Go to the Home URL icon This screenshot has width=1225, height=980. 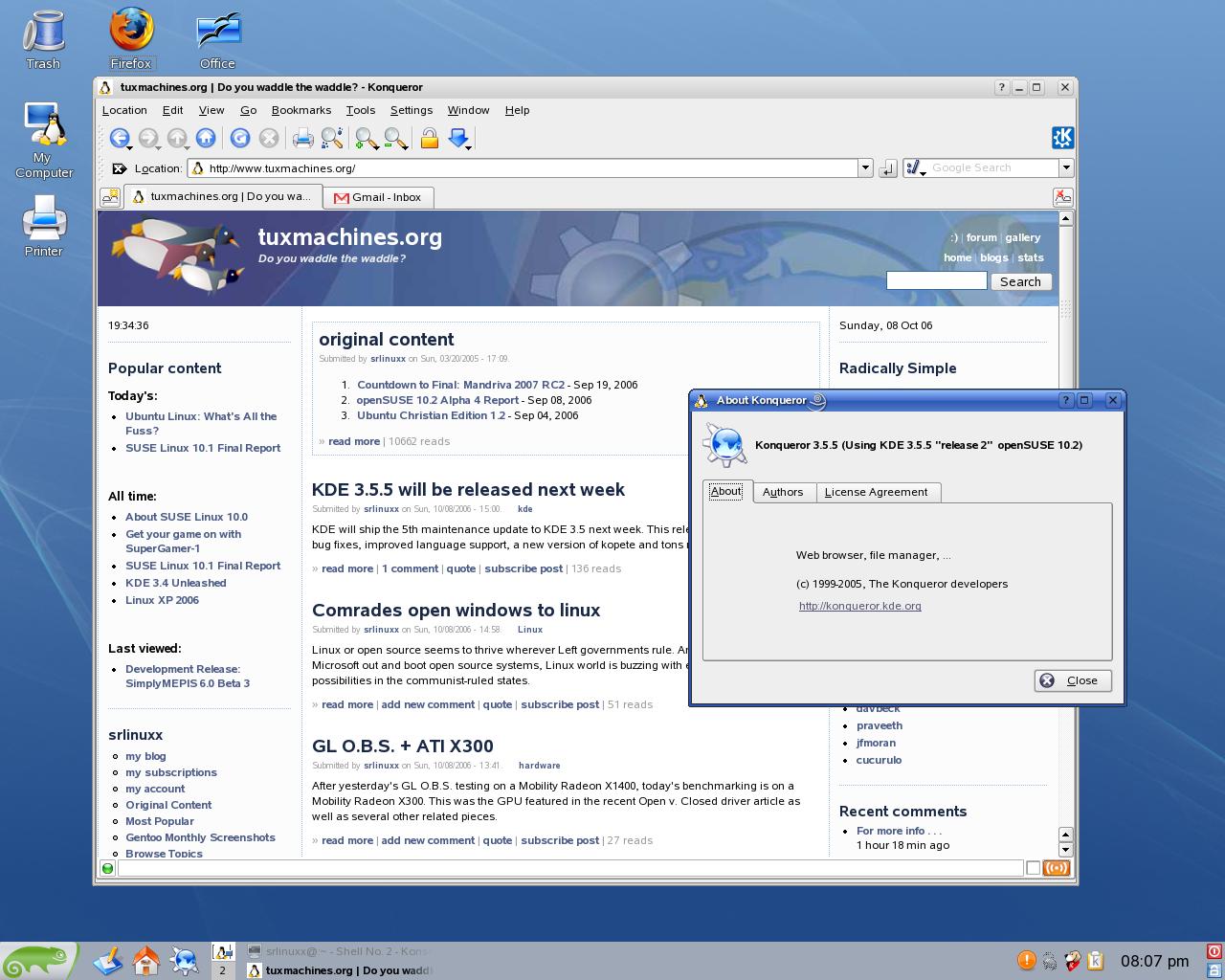click(205, 139)
